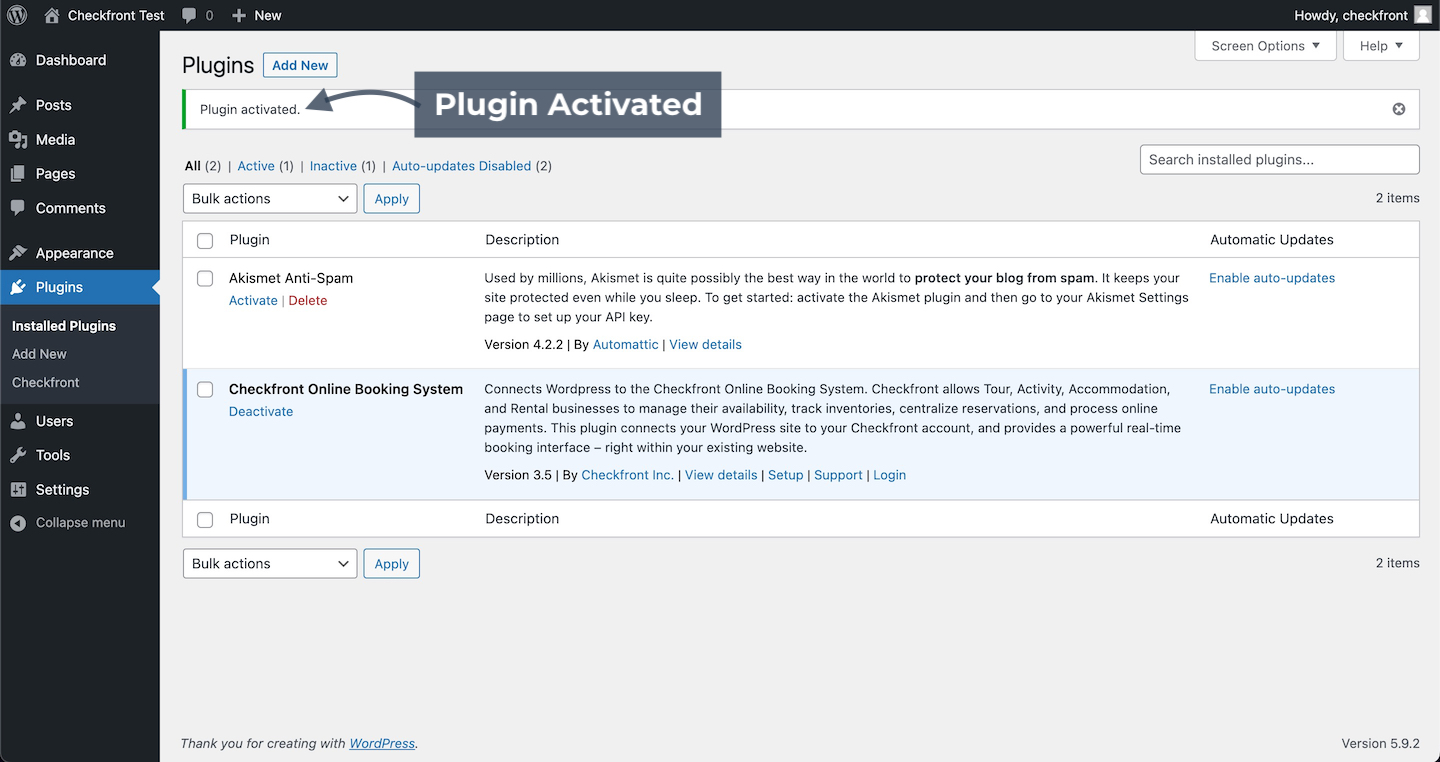Open the Checkfront Login link
Image resolution: width=1440 pixels, height=762 pixels.
[x=889, y=475]
